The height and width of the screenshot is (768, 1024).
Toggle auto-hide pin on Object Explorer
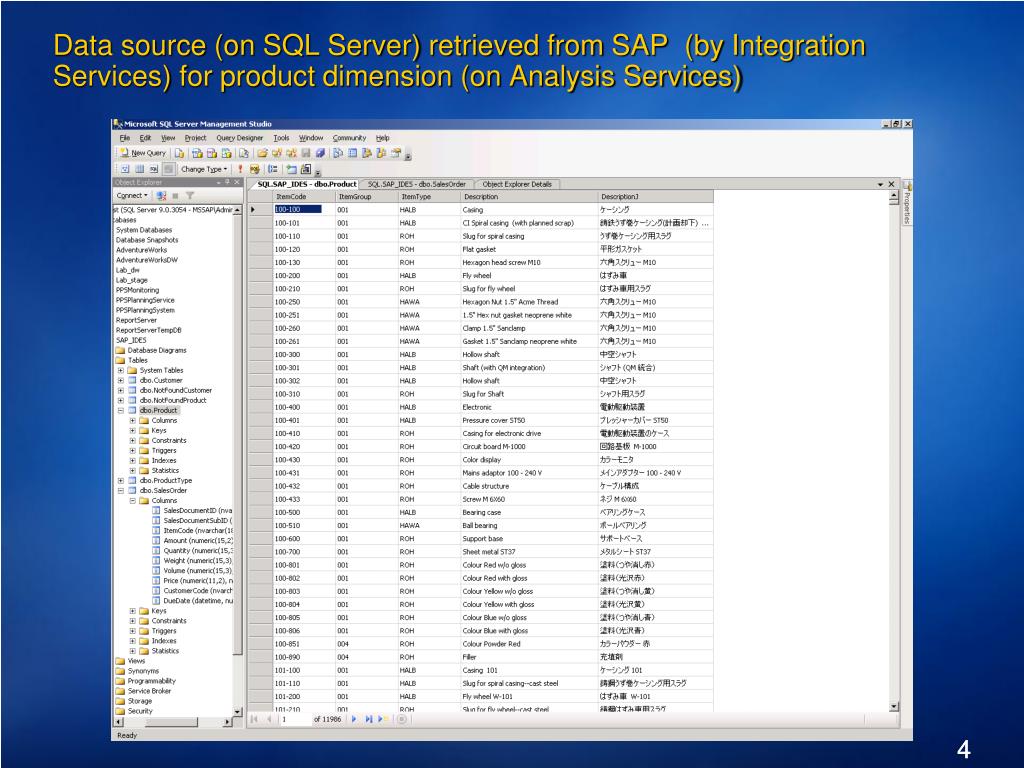click(227, 182)
